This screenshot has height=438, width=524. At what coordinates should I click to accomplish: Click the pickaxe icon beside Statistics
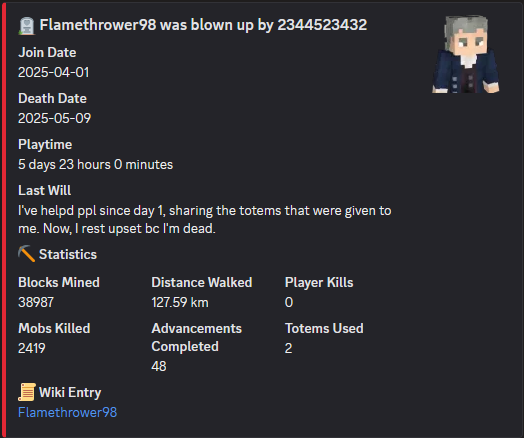point(26,254)
